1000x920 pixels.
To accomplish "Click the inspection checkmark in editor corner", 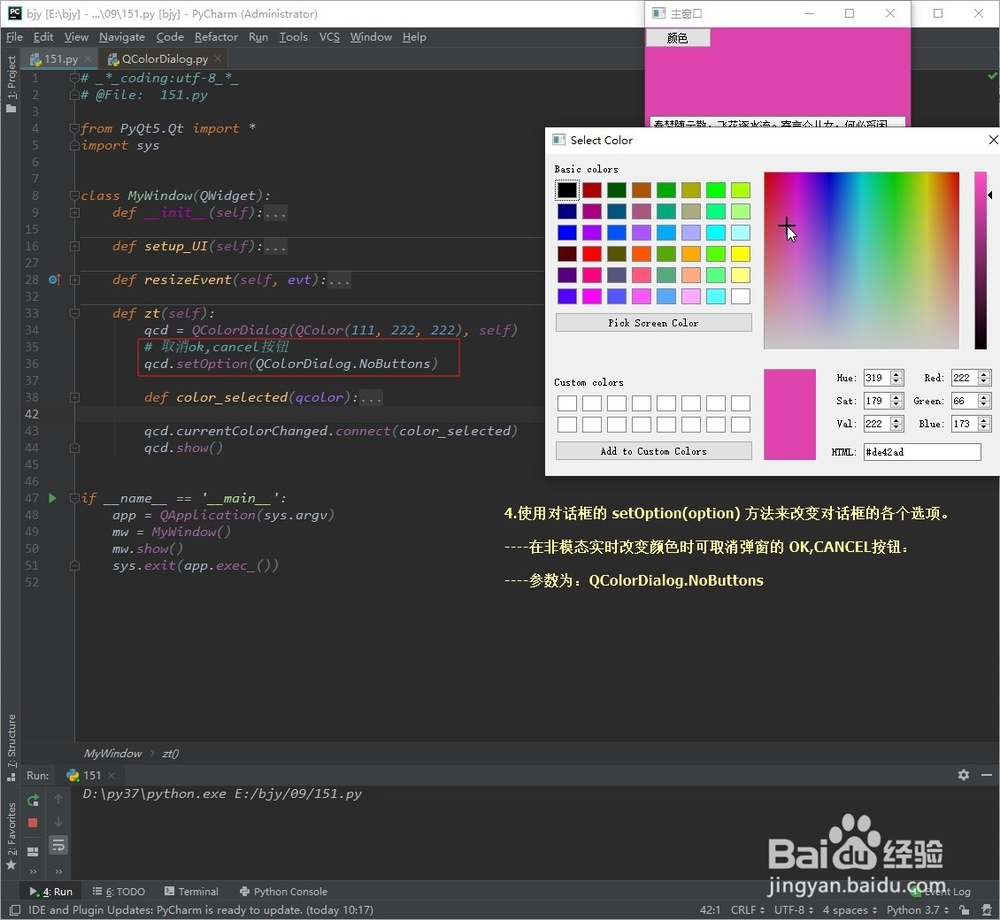I will (992, 76).
